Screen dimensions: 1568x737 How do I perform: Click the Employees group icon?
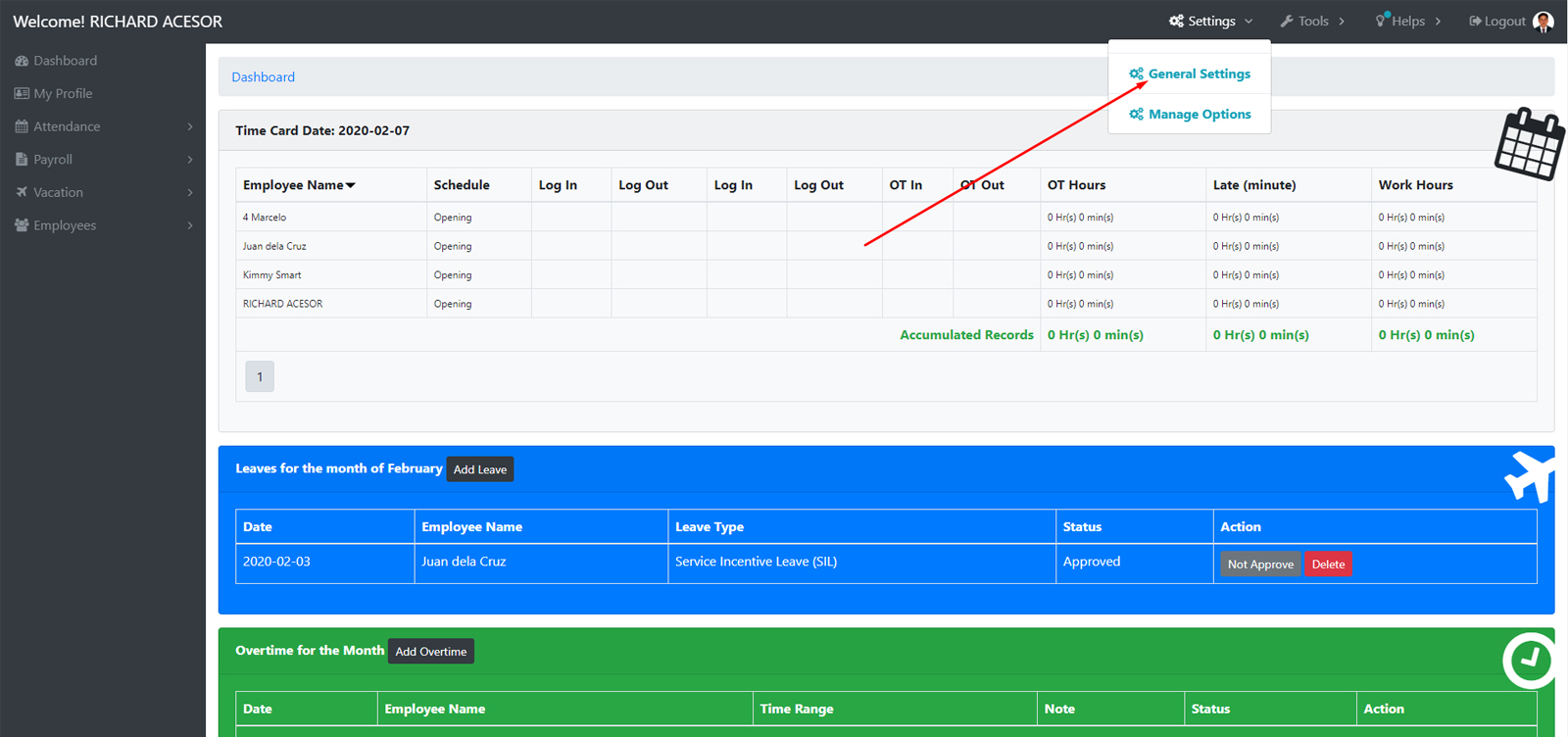tap(22, 225)
